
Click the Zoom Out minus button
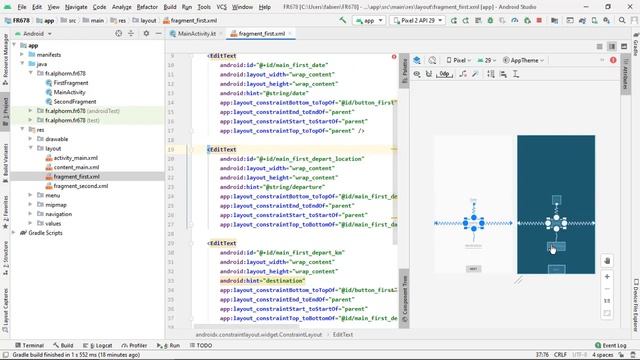(x=607, y=289)
